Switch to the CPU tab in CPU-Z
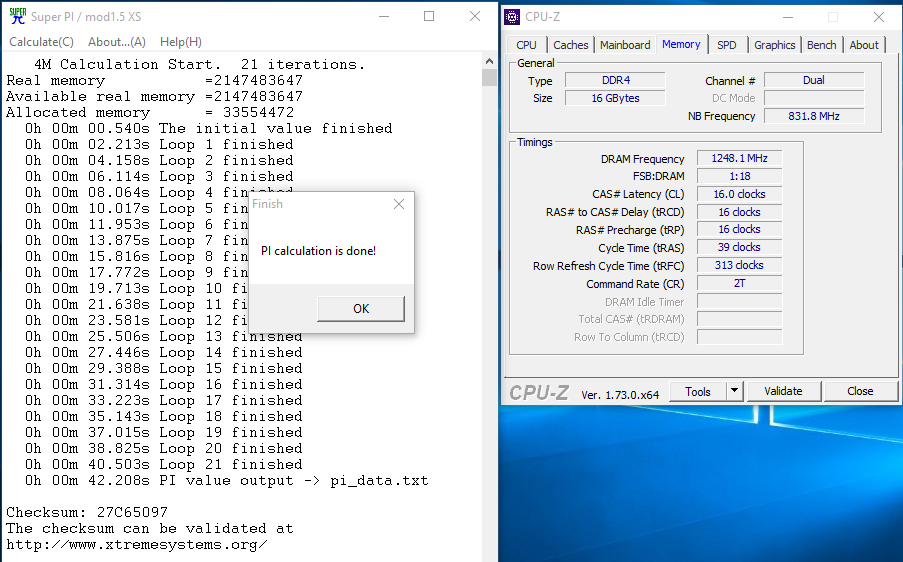 pos(526,45)
